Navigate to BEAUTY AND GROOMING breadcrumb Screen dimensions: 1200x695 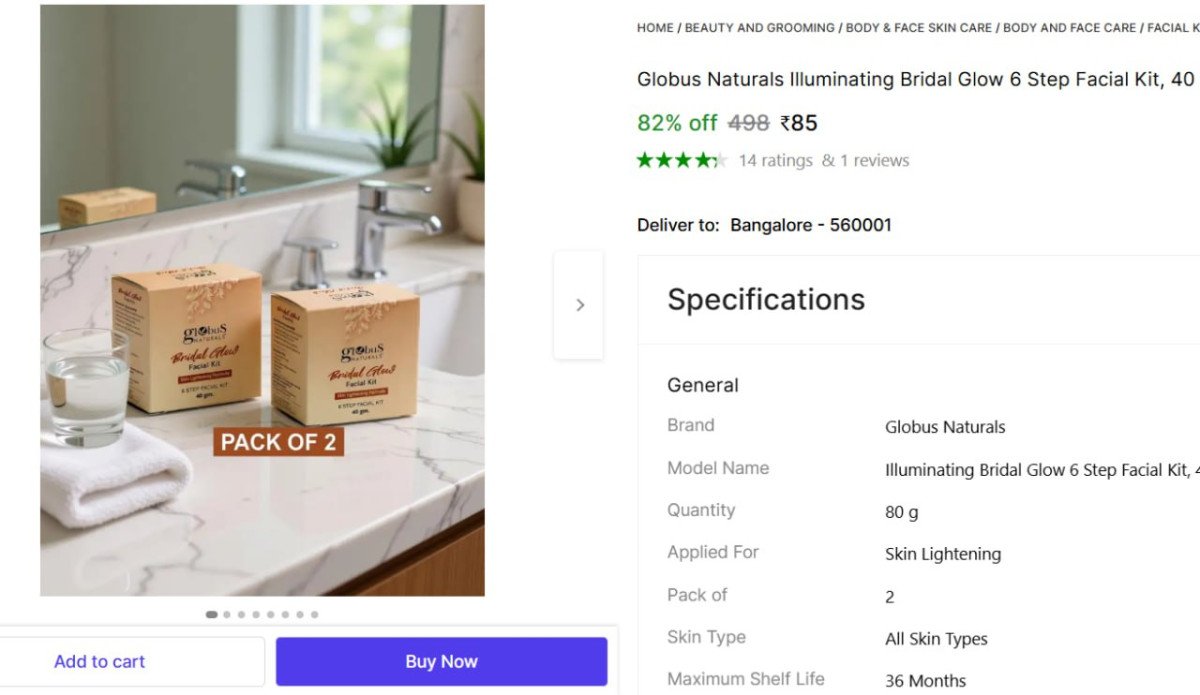click(759, 28)
